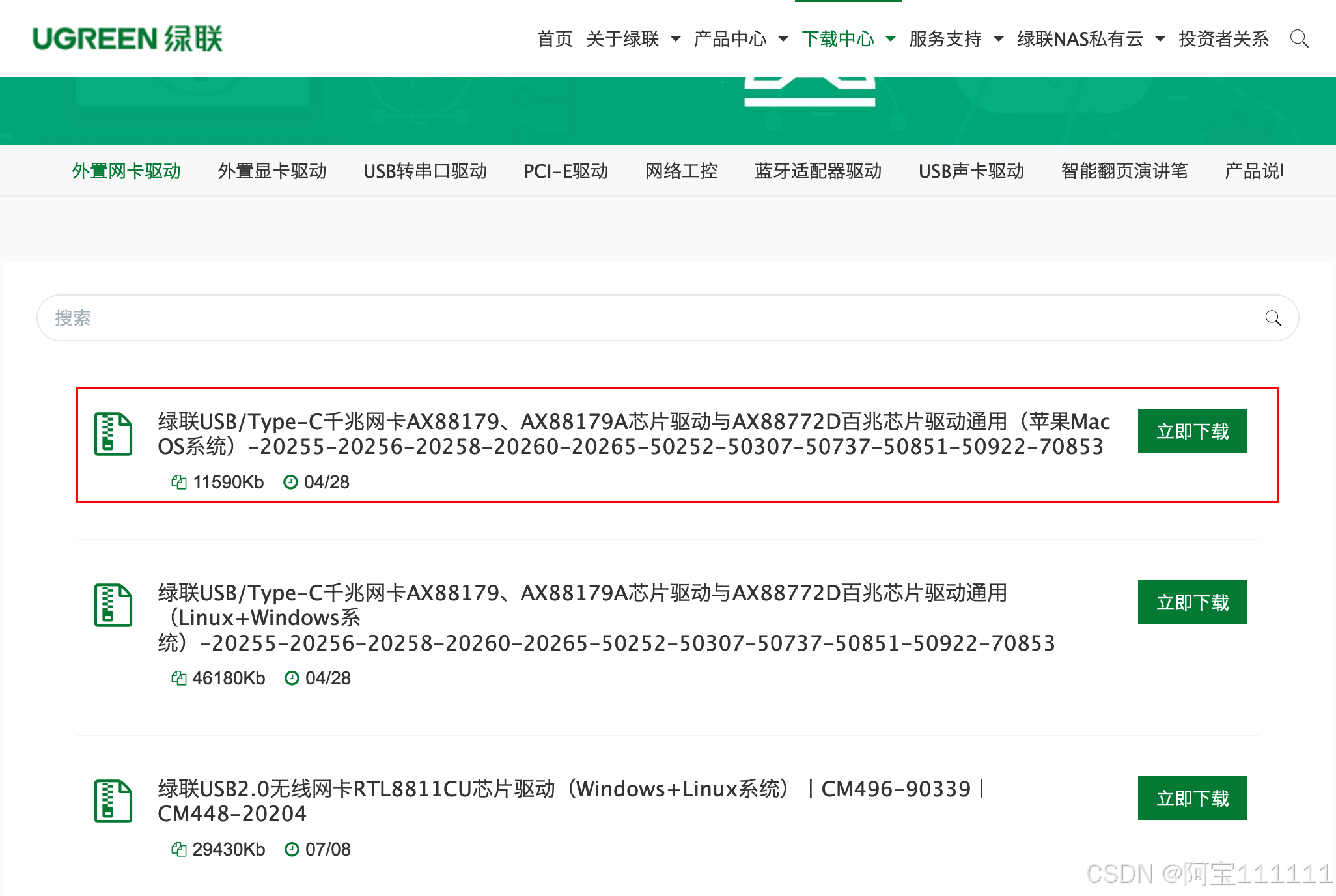This screenshot has height=896, width=1336.
Task: Click the UGREEN 绿联 logo
Action: [128, 38]
